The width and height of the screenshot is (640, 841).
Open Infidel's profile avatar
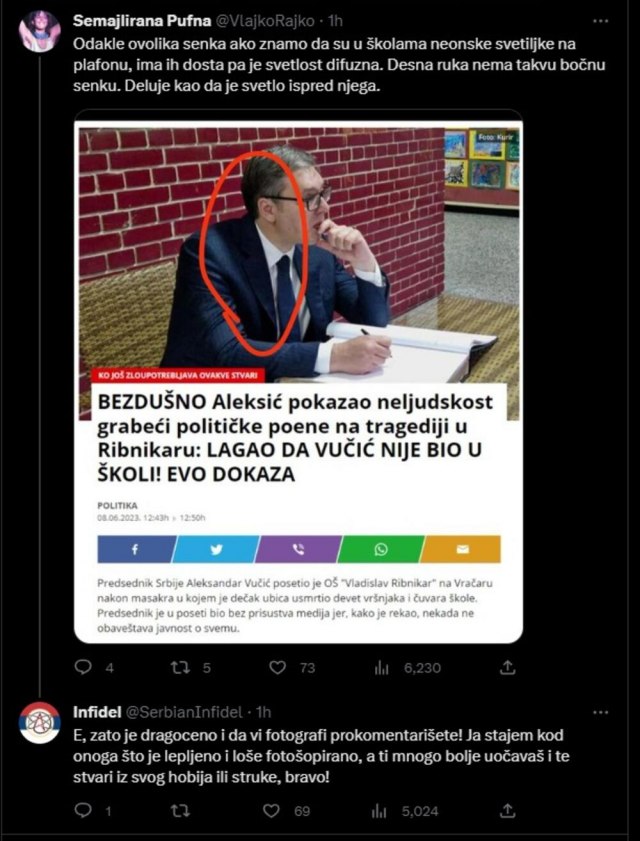point(40,722)
